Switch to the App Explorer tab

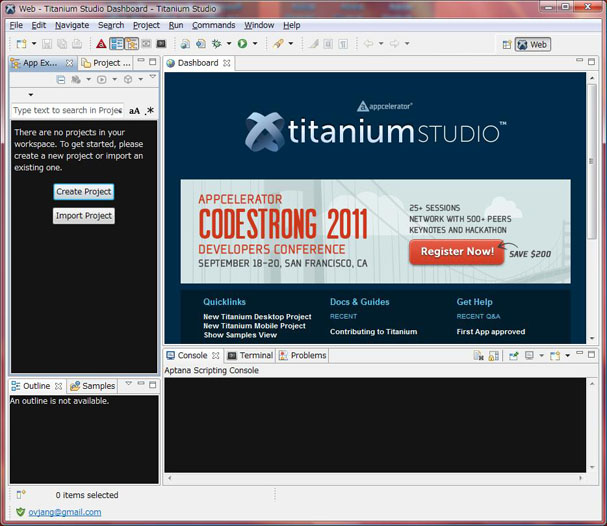click(x=42, y=63)
